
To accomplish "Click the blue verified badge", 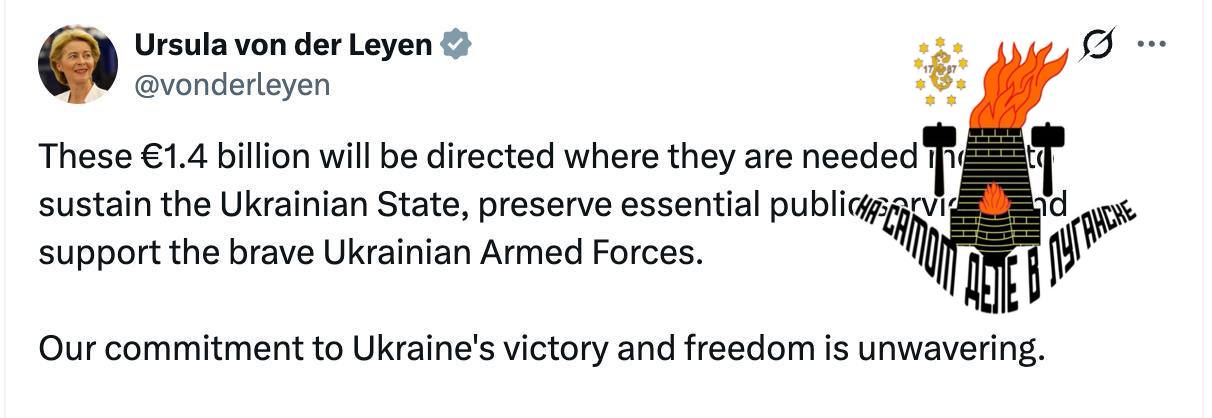I will tap(458, 45).
